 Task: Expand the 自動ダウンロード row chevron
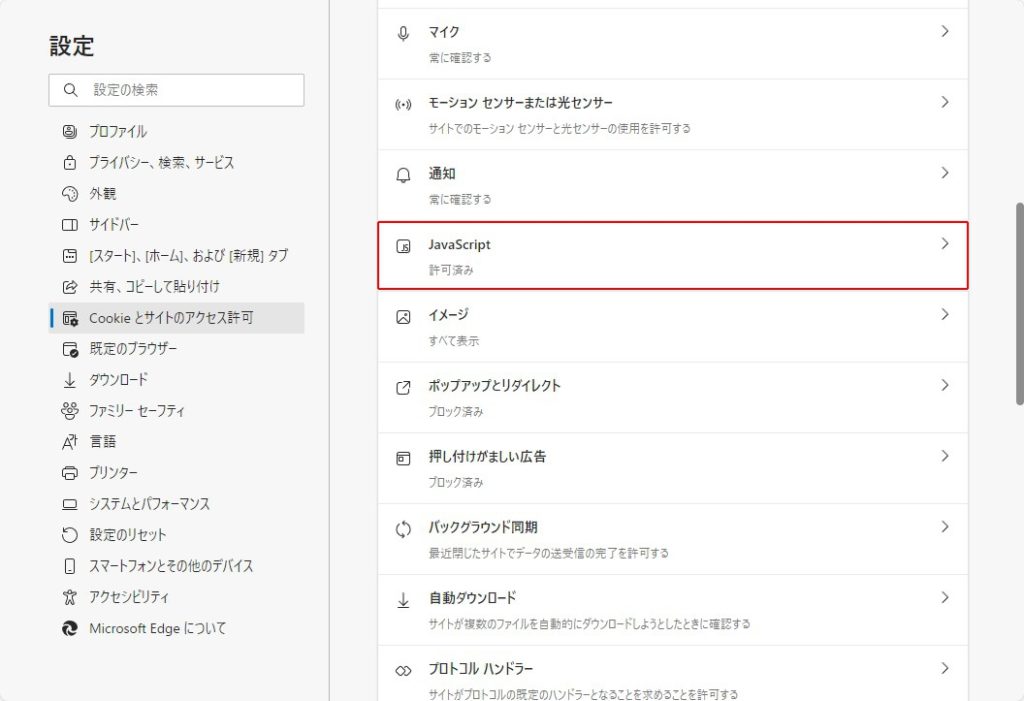click(x=945, y=598)
